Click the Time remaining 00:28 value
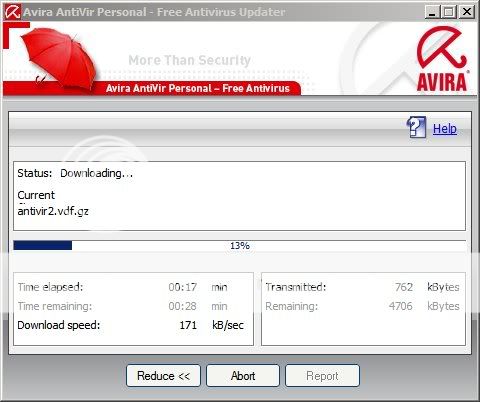Image resolution: width=480 pixels, height=402 pixels. click(182, 306)
